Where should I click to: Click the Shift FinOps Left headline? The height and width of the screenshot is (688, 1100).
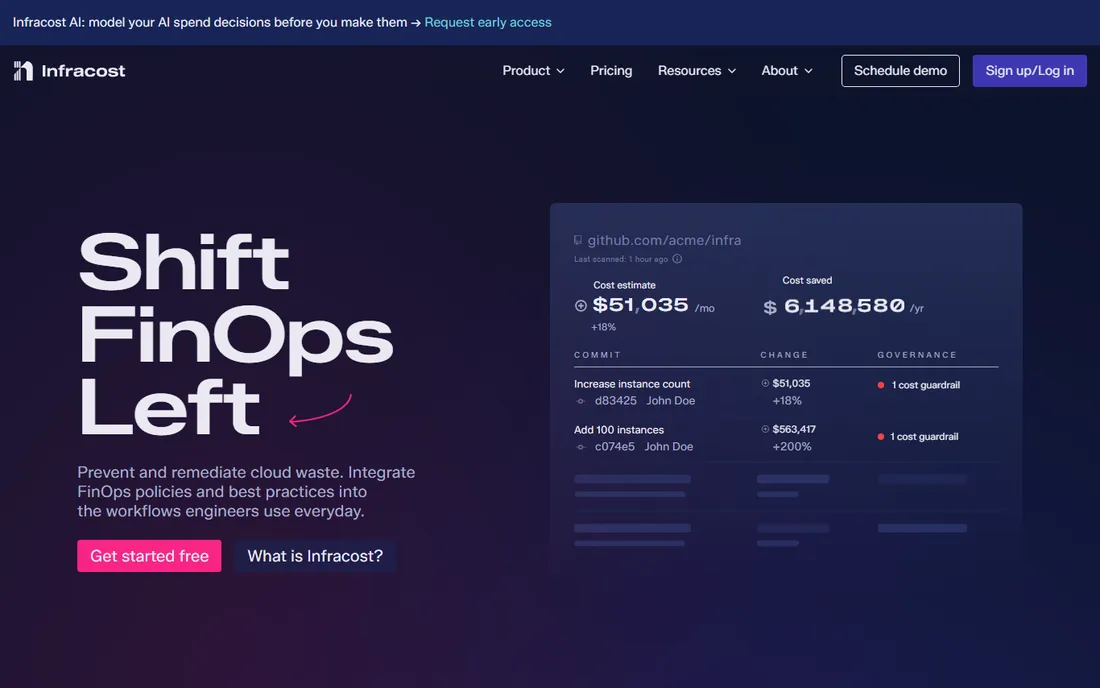coord(236,333)
